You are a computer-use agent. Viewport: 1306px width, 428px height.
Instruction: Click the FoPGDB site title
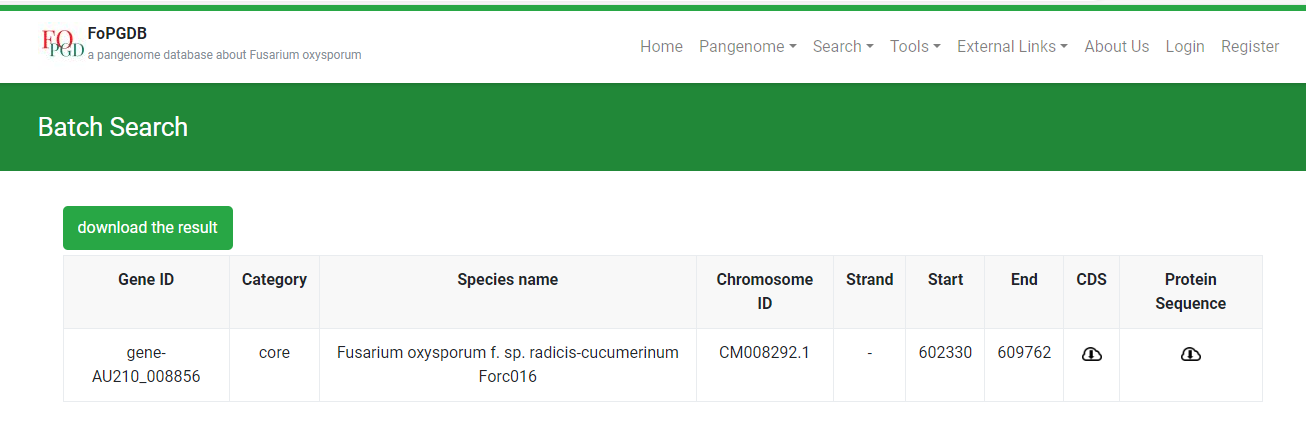point(117,34)
